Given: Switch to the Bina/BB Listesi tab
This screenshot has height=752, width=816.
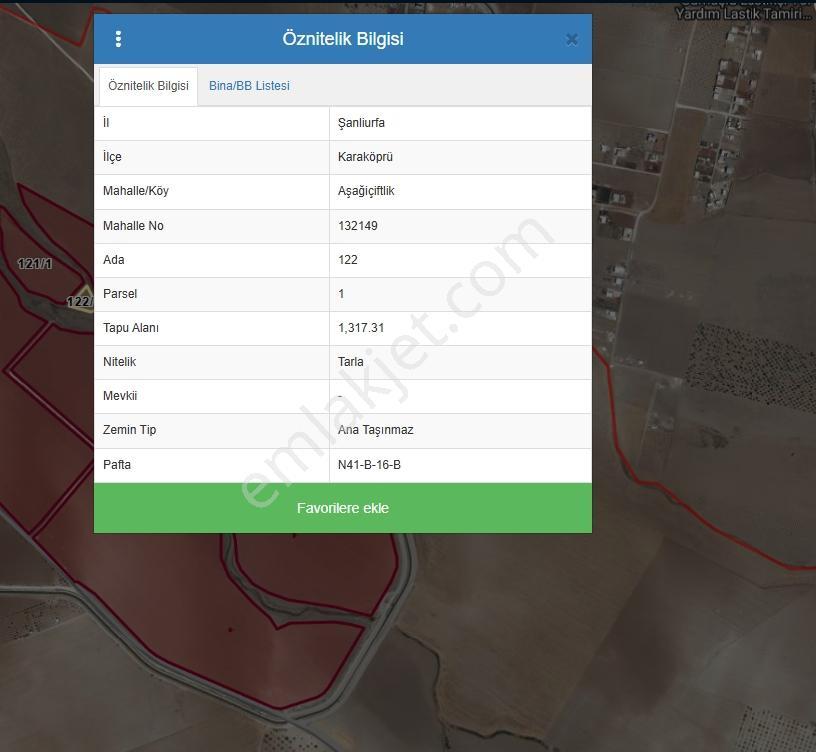Looking at the screenshot, I should point(249,86).
